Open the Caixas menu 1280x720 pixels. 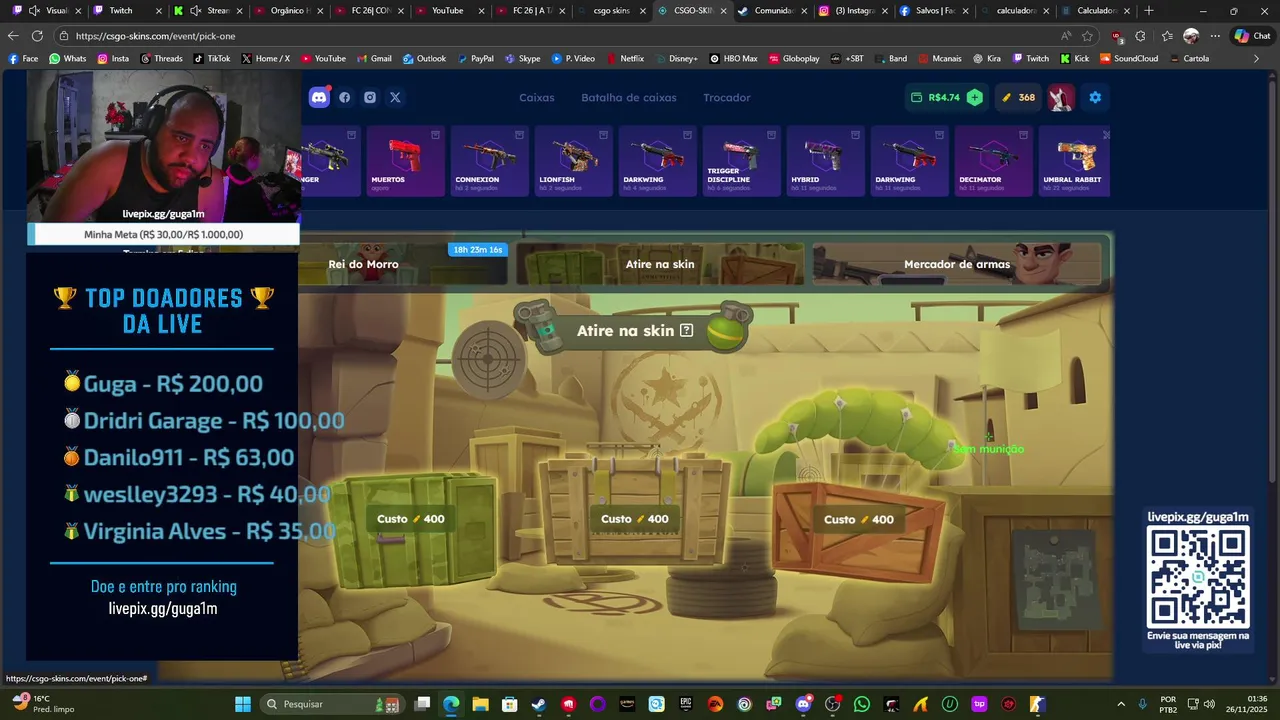point(537,97)
